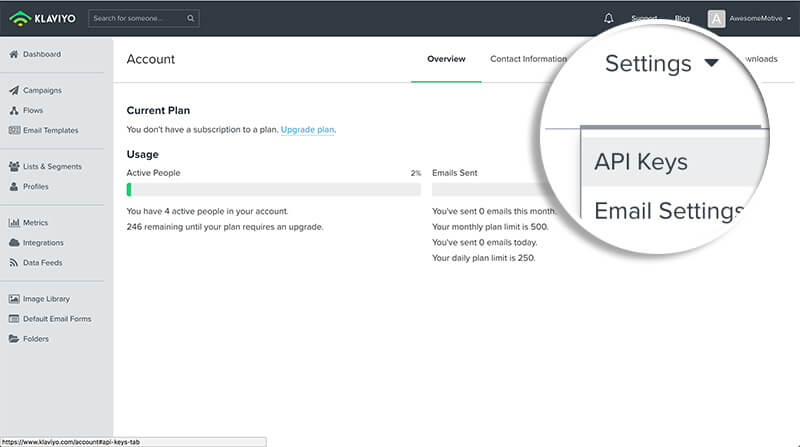The width and height of the screenshot is (800, 447).
Task: Switch to Contact Information tab
Action: tap(529, 59)
